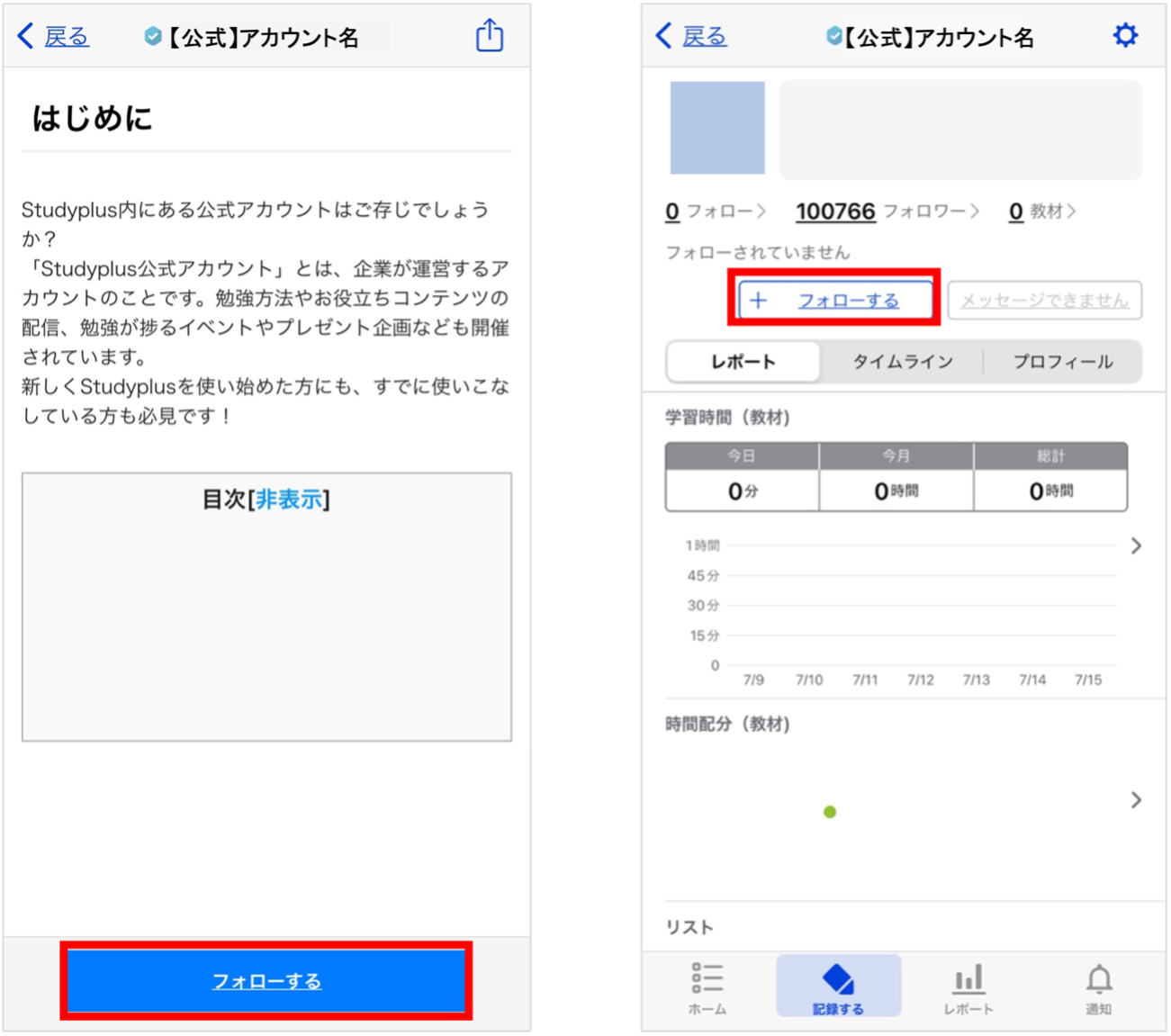Go back using 戻る on the left screen
This screenshot has width=1171, height=1036.
point(54,36)
